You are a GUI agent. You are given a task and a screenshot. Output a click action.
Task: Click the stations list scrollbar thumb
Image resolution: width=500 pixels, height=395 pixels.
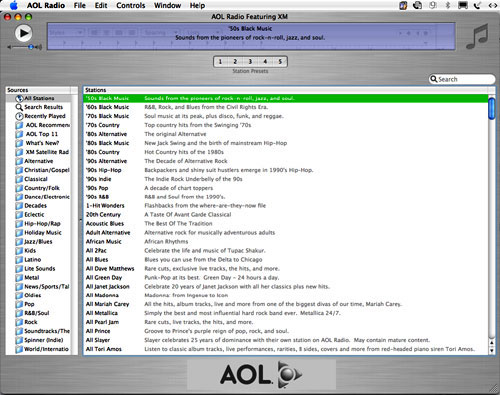(x=491, y=108)
